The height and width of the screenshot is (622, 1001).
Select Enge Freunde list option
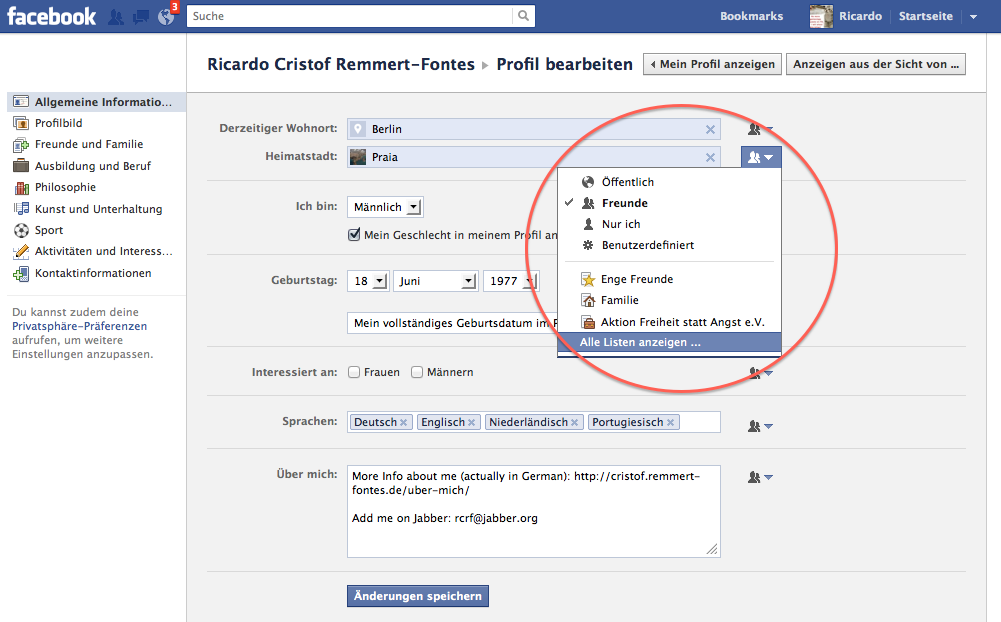pos(669,279)
